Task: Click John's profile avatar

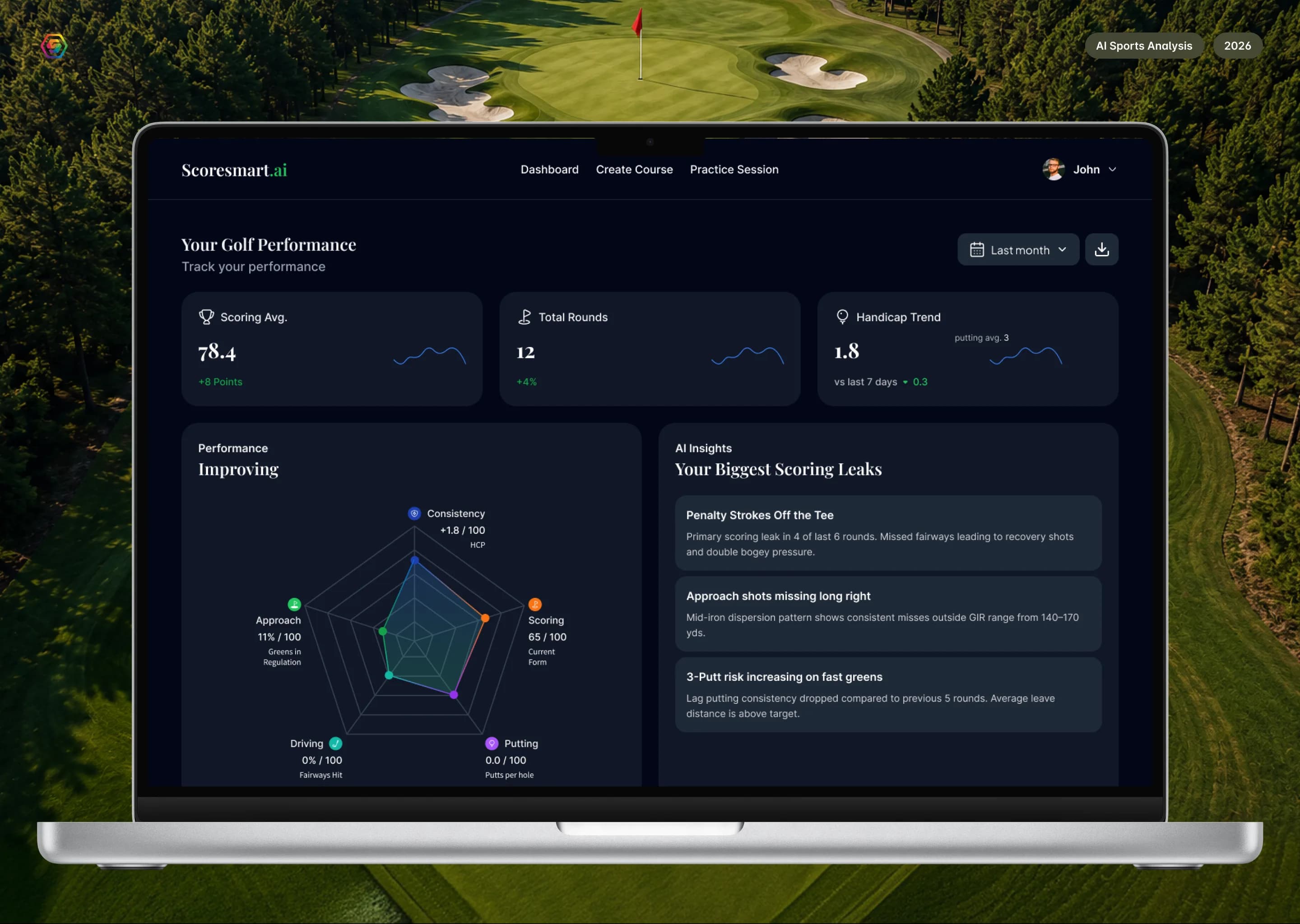Action: coord(1054,170)
